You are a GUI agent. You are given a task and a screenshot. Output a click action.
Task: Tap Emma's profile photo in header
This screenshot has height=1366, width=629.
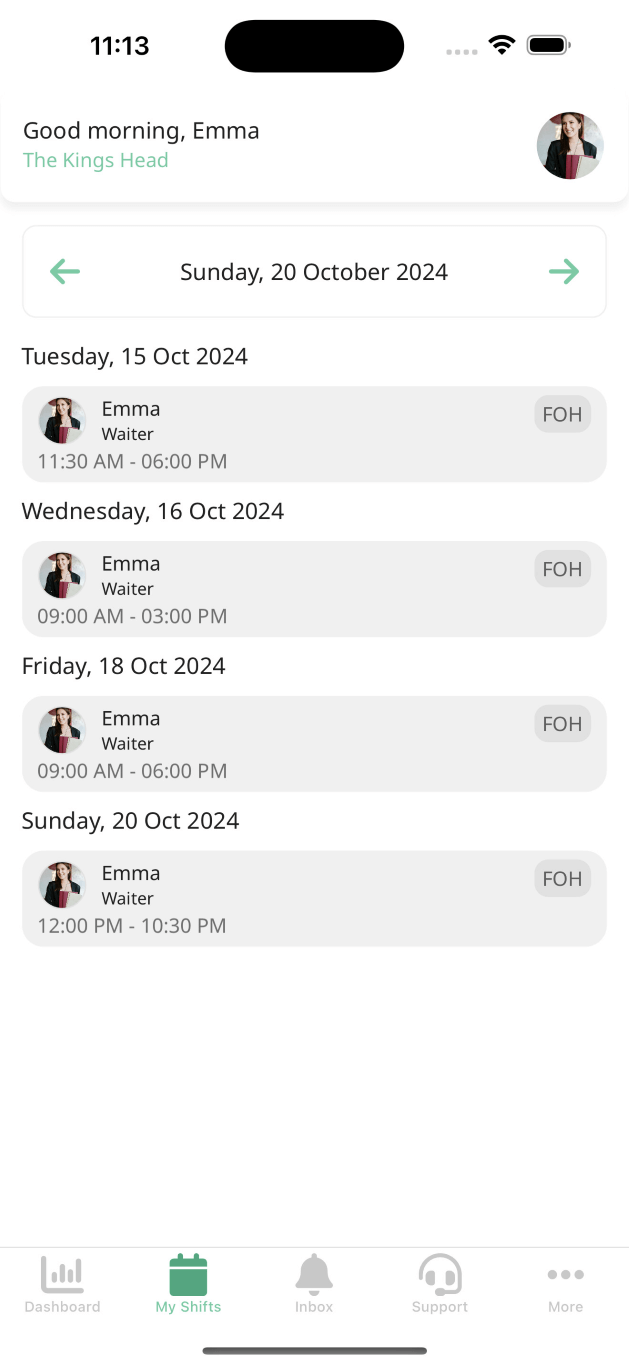[570, 146]
